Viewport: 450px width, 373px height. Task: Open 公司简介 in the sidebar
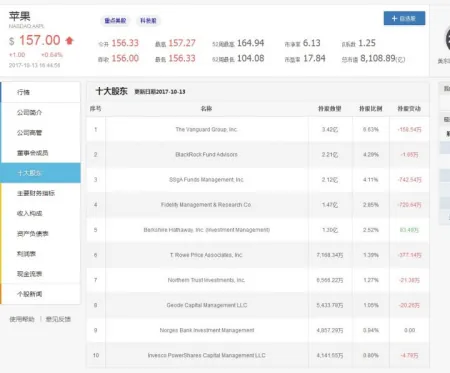coord(40,113)
